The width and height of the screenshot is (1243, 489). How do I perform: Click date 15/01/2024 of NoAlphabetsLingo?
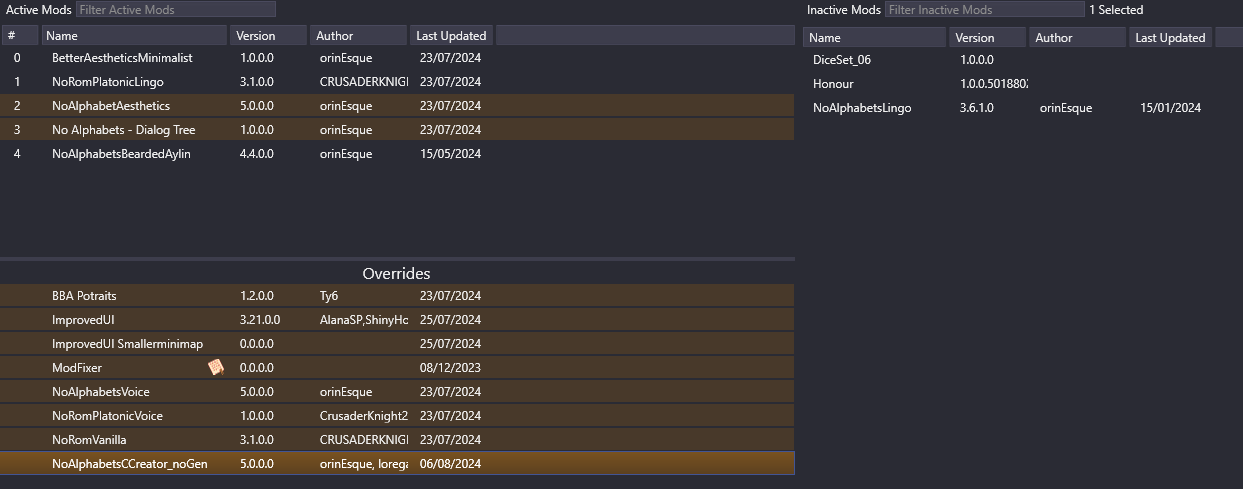(1170, 108)
